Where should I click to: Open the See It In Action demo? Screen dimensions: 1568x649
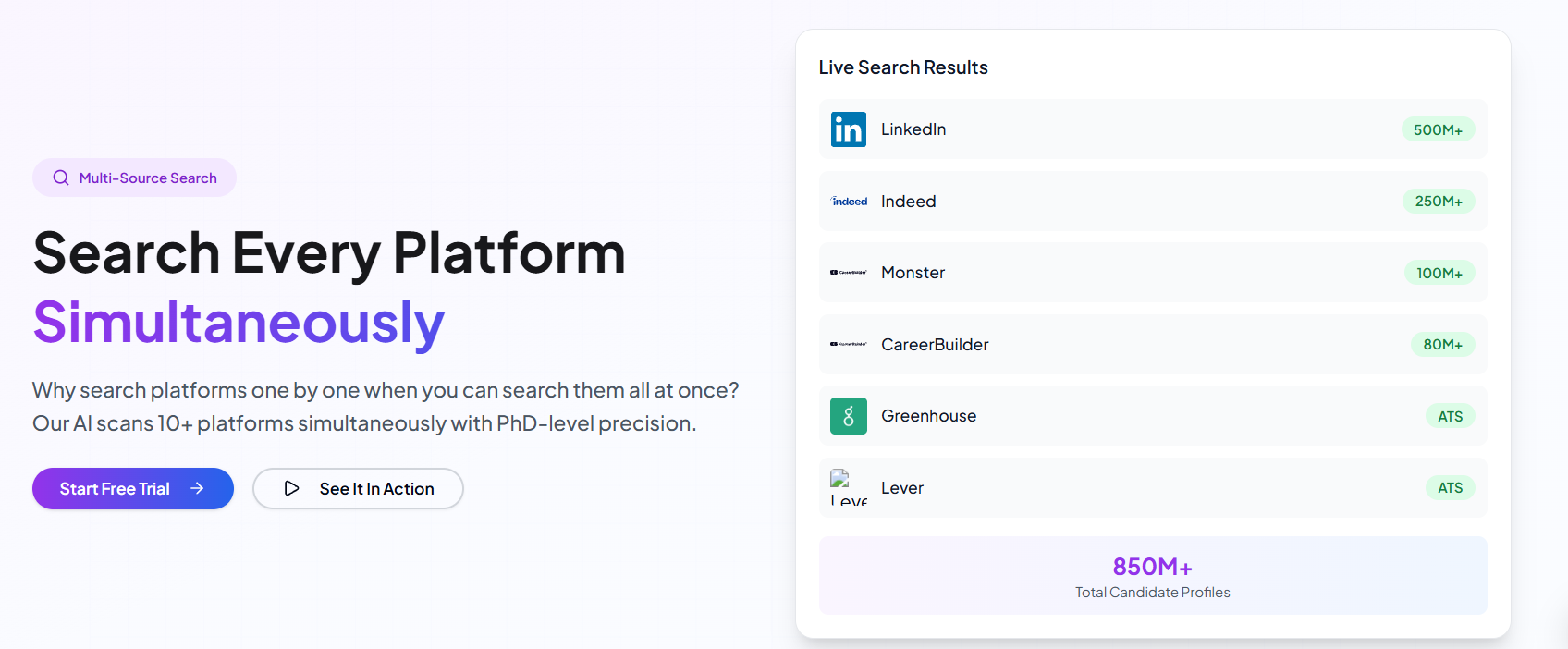358,488
